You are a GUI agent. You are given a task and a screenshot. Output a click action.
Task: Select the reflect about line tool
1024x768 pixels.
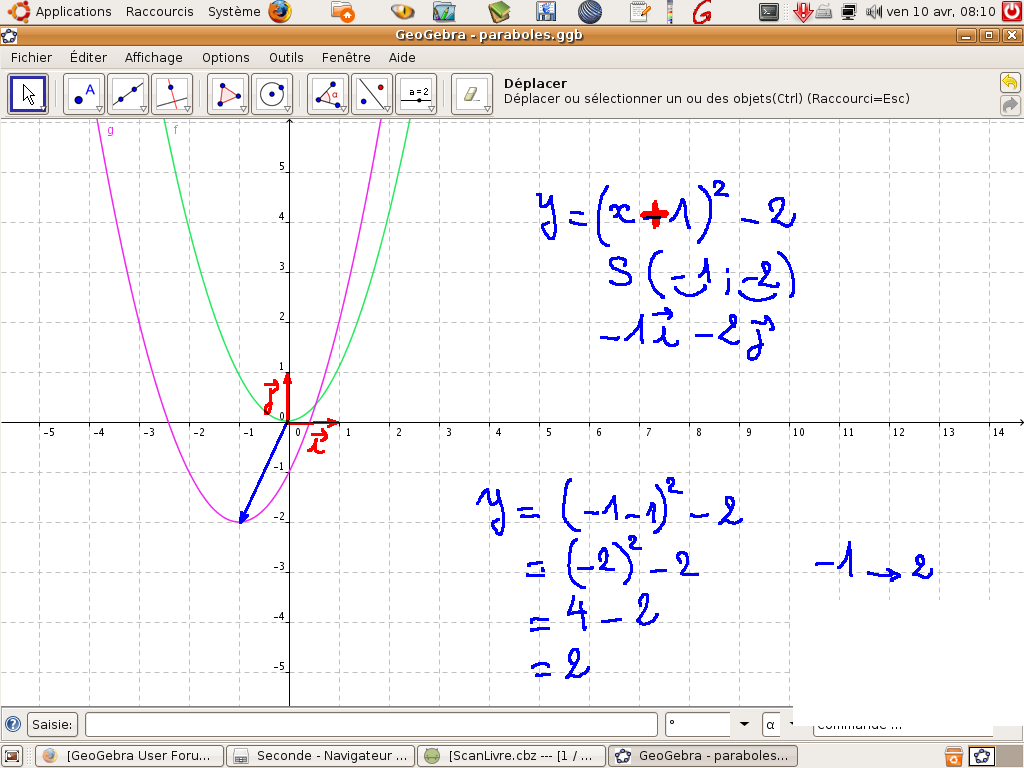372,94
